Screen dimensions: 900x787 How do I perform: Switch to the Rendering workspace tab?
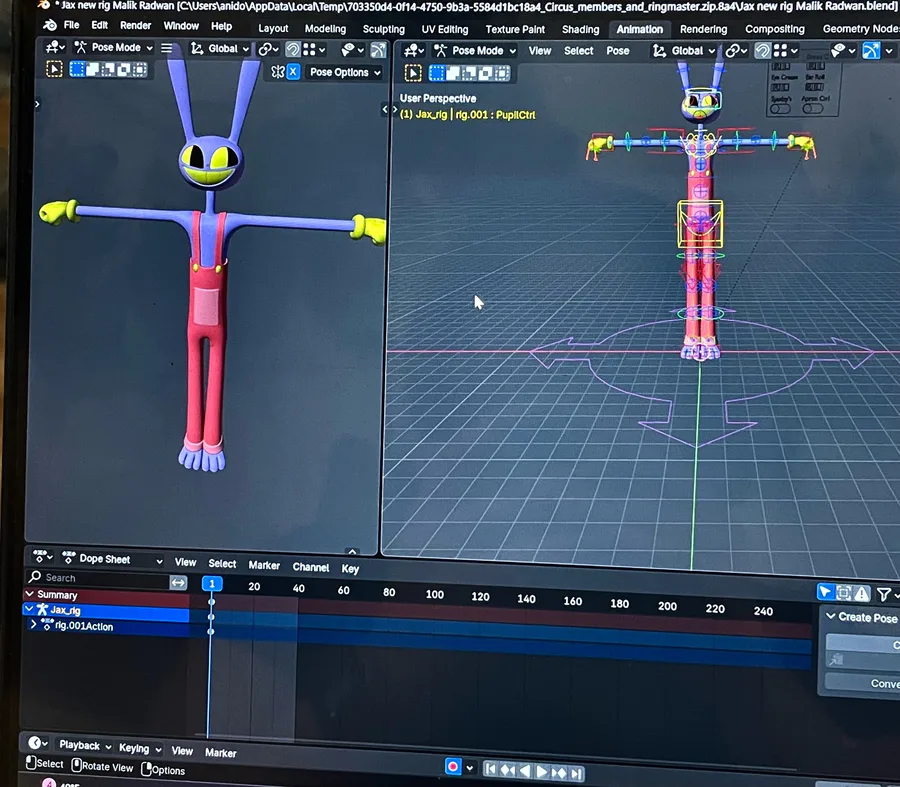703,29
